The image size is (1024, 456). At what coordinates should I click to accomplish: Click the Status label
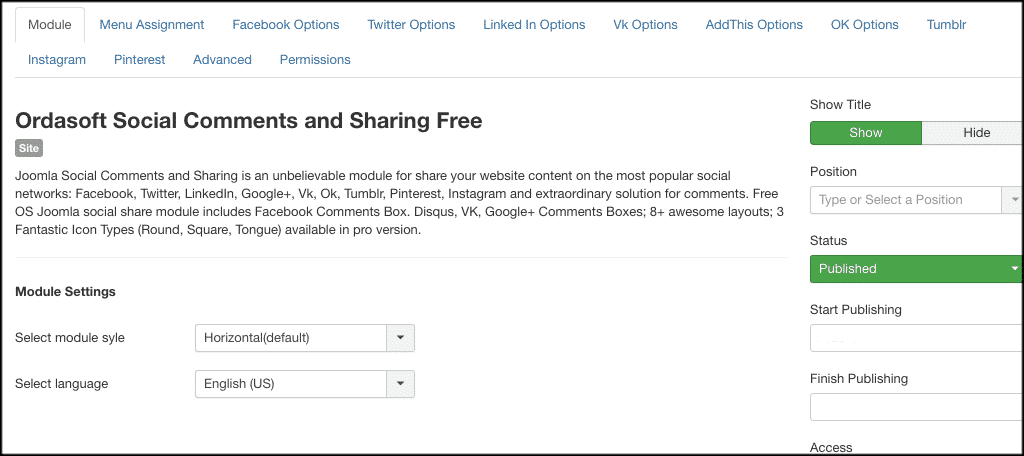pos(828,240)
